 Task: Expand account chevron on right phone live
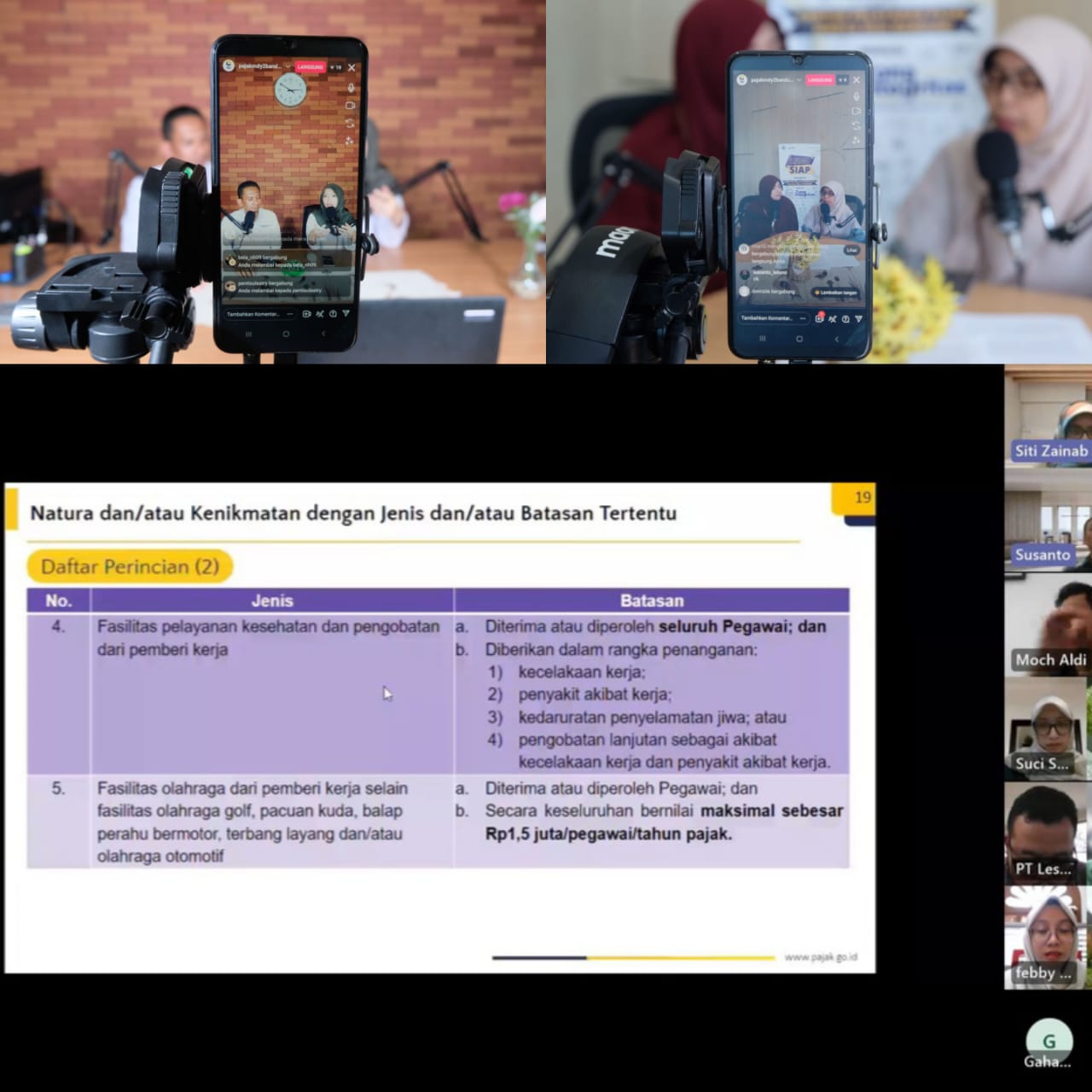799,80
